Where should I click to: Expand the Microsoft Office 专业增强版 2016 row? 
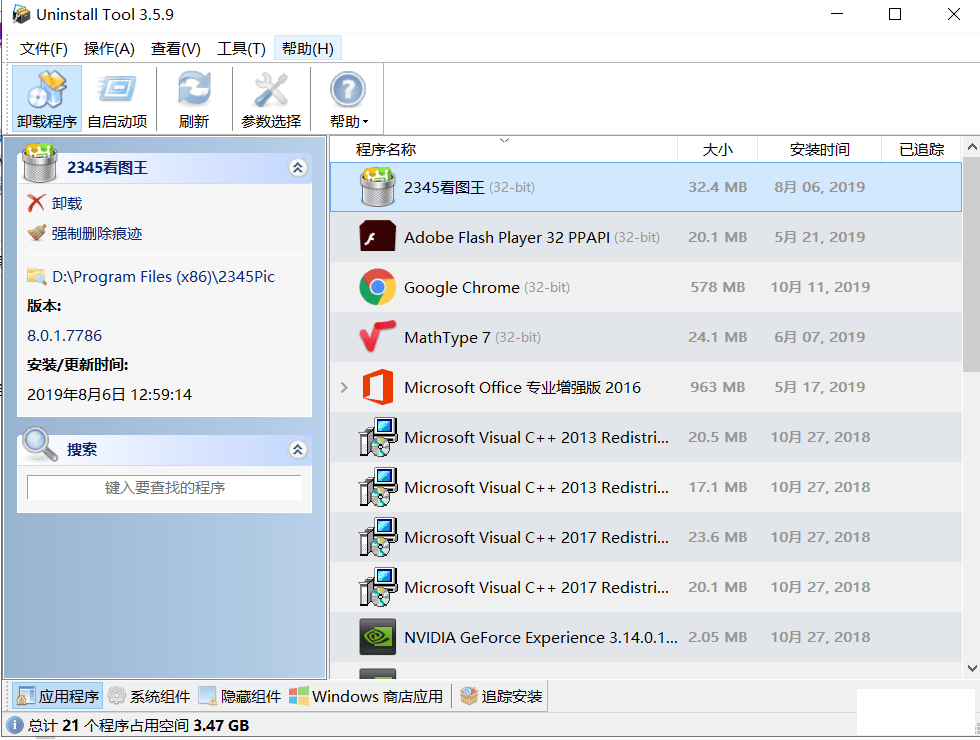[x=344, y=388]
